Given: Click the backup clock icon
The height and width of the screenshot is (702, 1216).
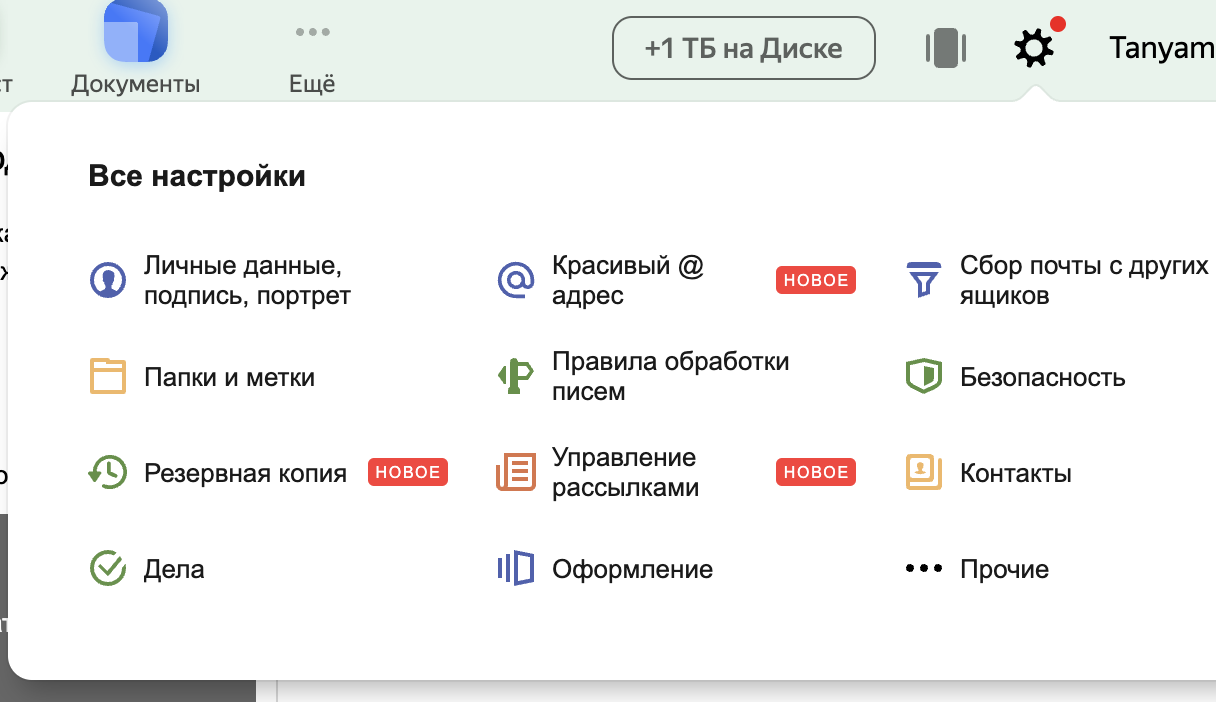Looking at the screenshot, I should pyautogui.click(x=108, y=472).
